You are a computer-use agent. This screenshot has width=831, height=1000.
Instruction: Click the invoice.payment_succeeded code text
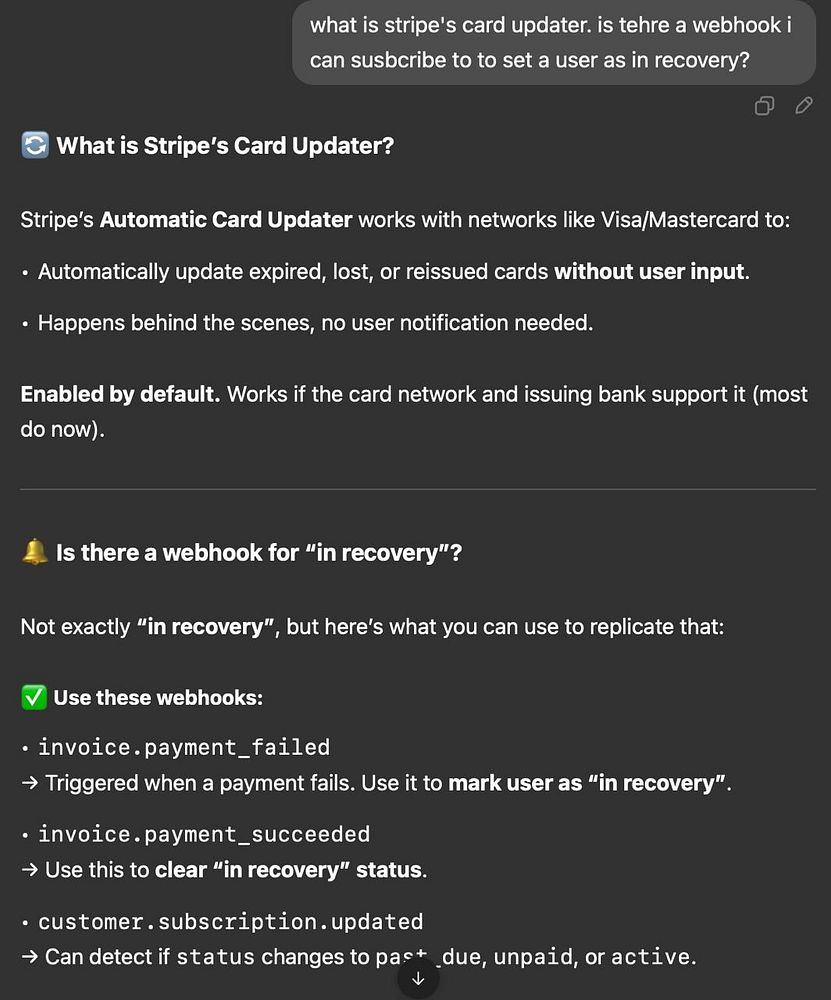coord(203,834)
